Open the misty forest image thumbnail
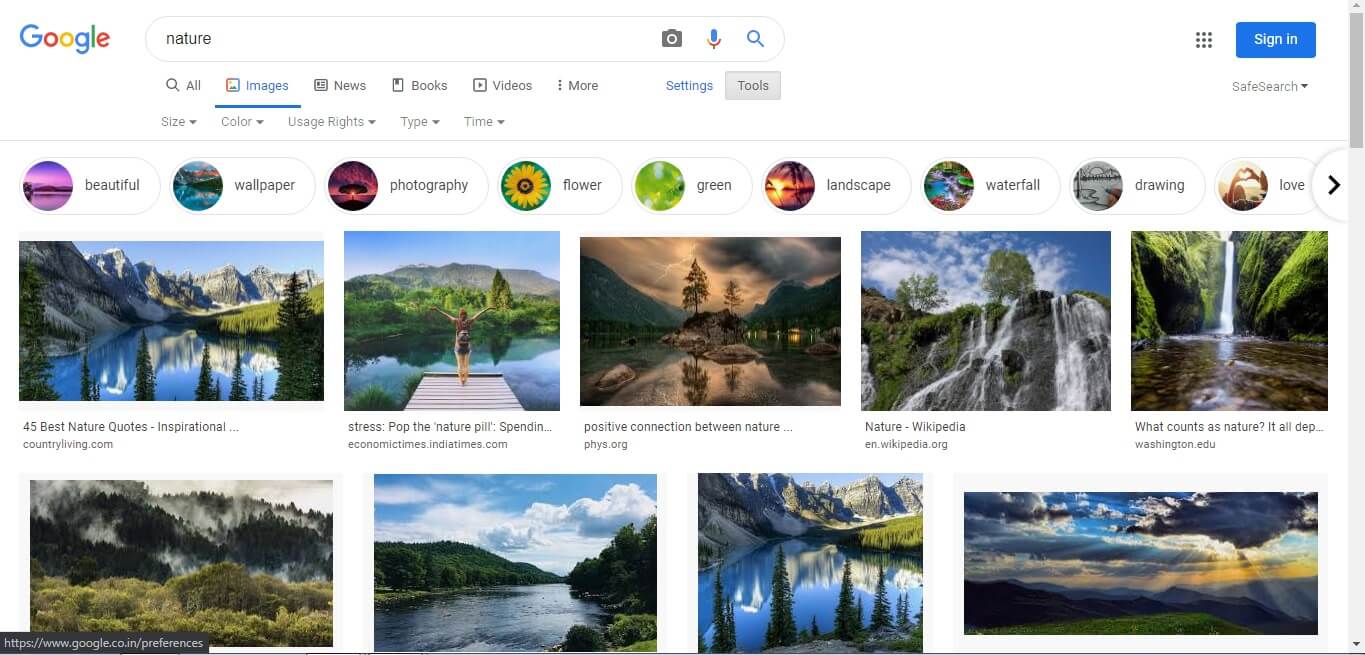Screen dimensions: 1365x655 pos(180,563)
